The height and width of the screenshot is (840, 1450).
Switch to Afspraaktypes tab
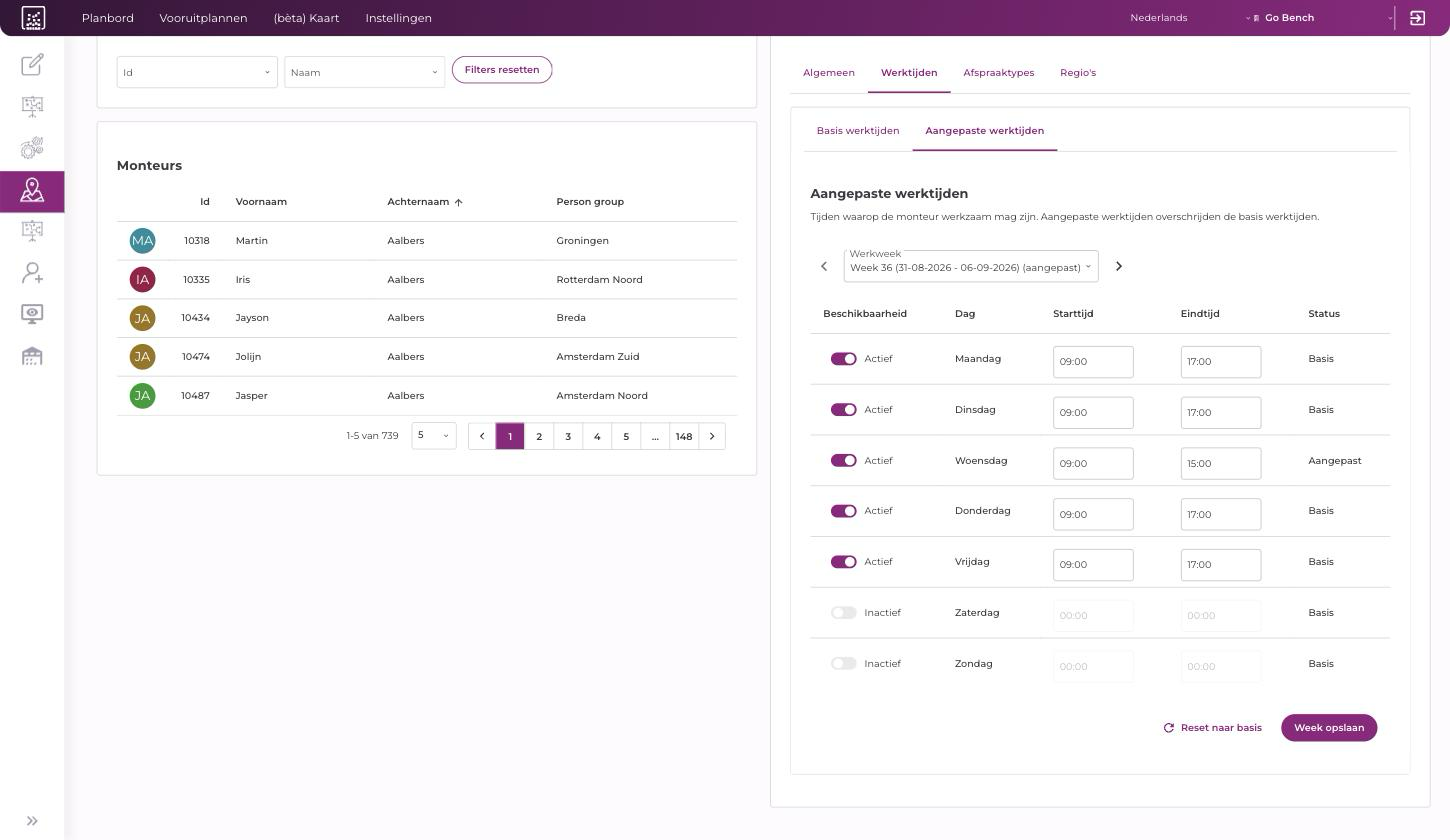[998, 73]
